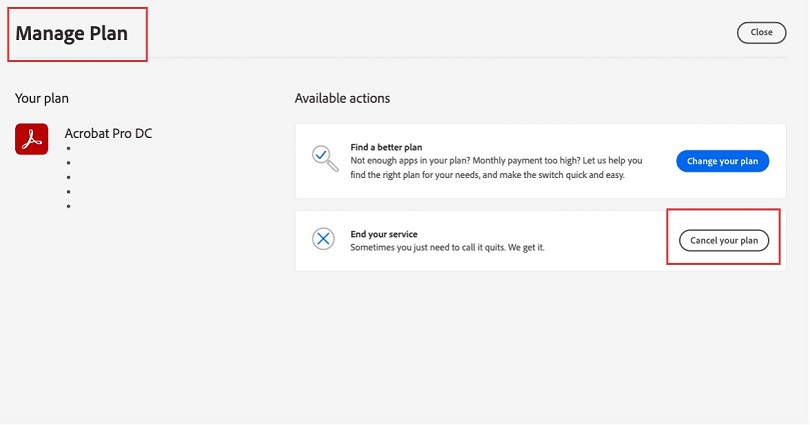Click the 'Not enough apps in your plan?' description
The height and width of the screenshot is (425, 810).
click(x=496, y=168)
